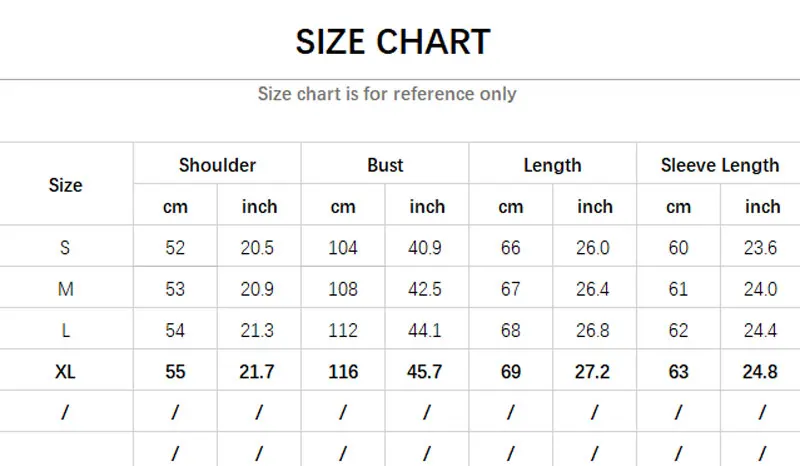The height and width of the screenshot is (466, 800).
Task: Select the 61 sleeve length cm cell
Action: (x=679, y=290)
